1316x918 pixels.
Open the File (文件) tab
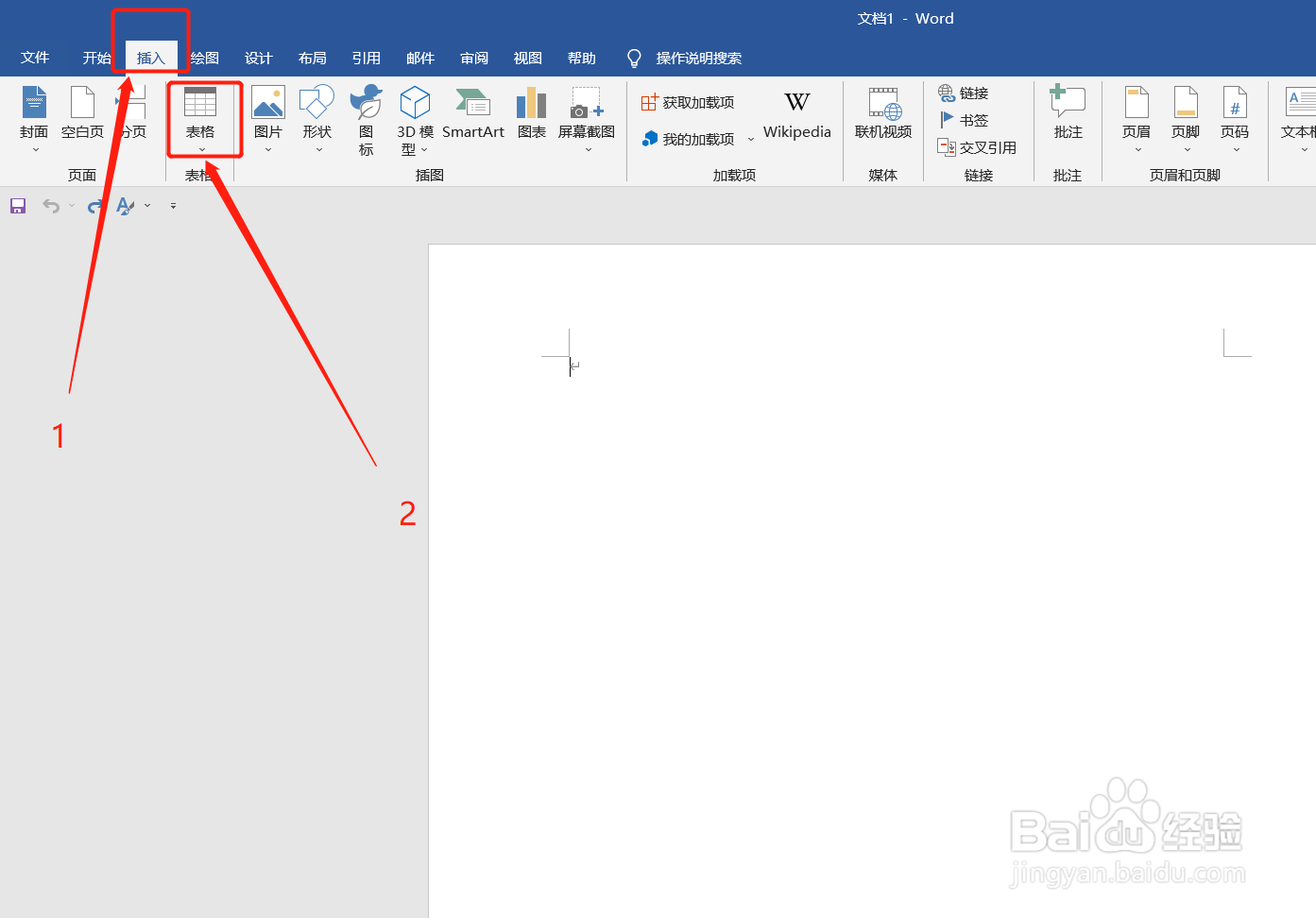tap(35, 58)
